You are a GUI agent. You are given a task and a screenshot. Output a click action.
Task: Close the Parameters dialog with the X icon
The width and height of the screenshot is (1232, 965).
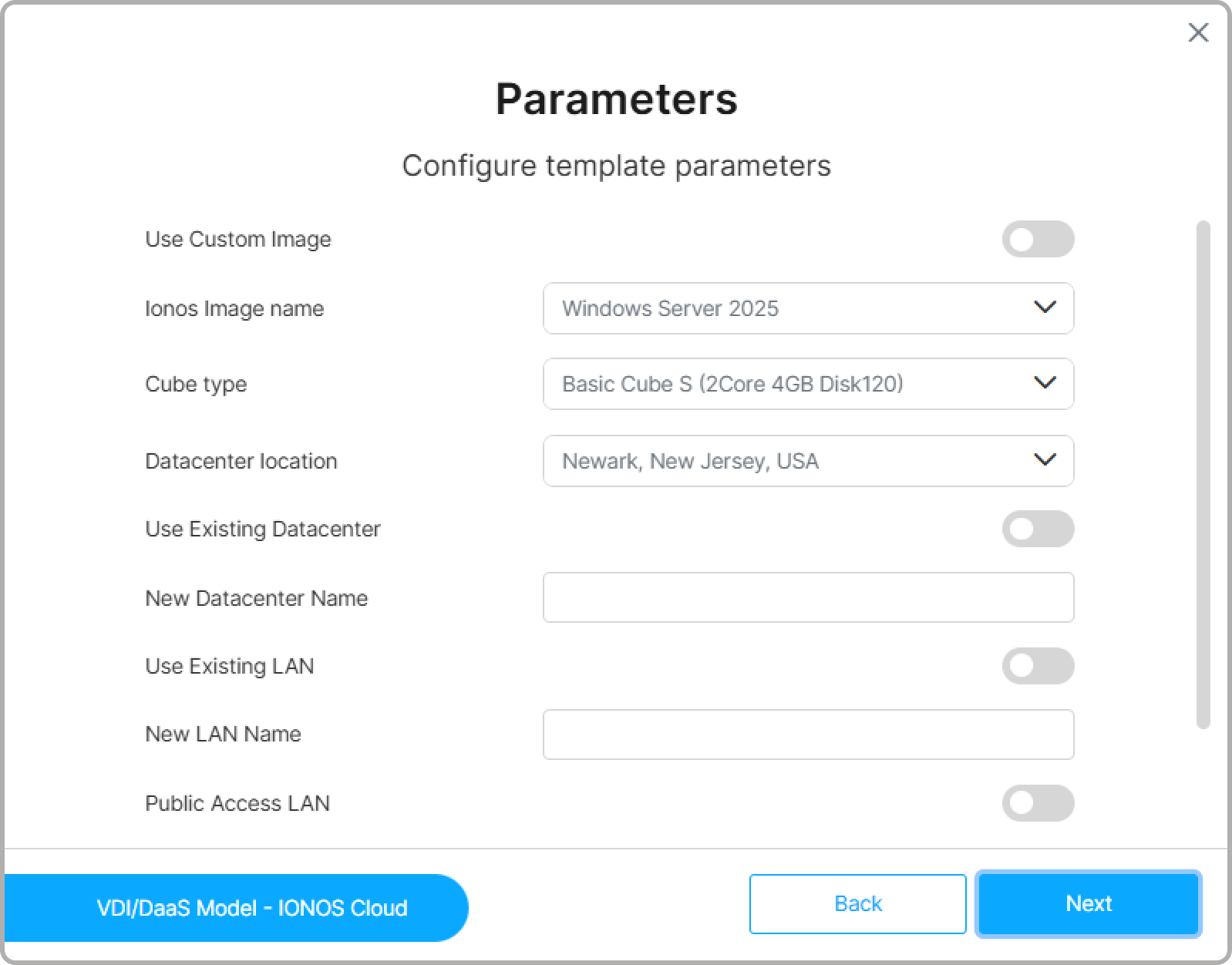(x=1198, y=32)
